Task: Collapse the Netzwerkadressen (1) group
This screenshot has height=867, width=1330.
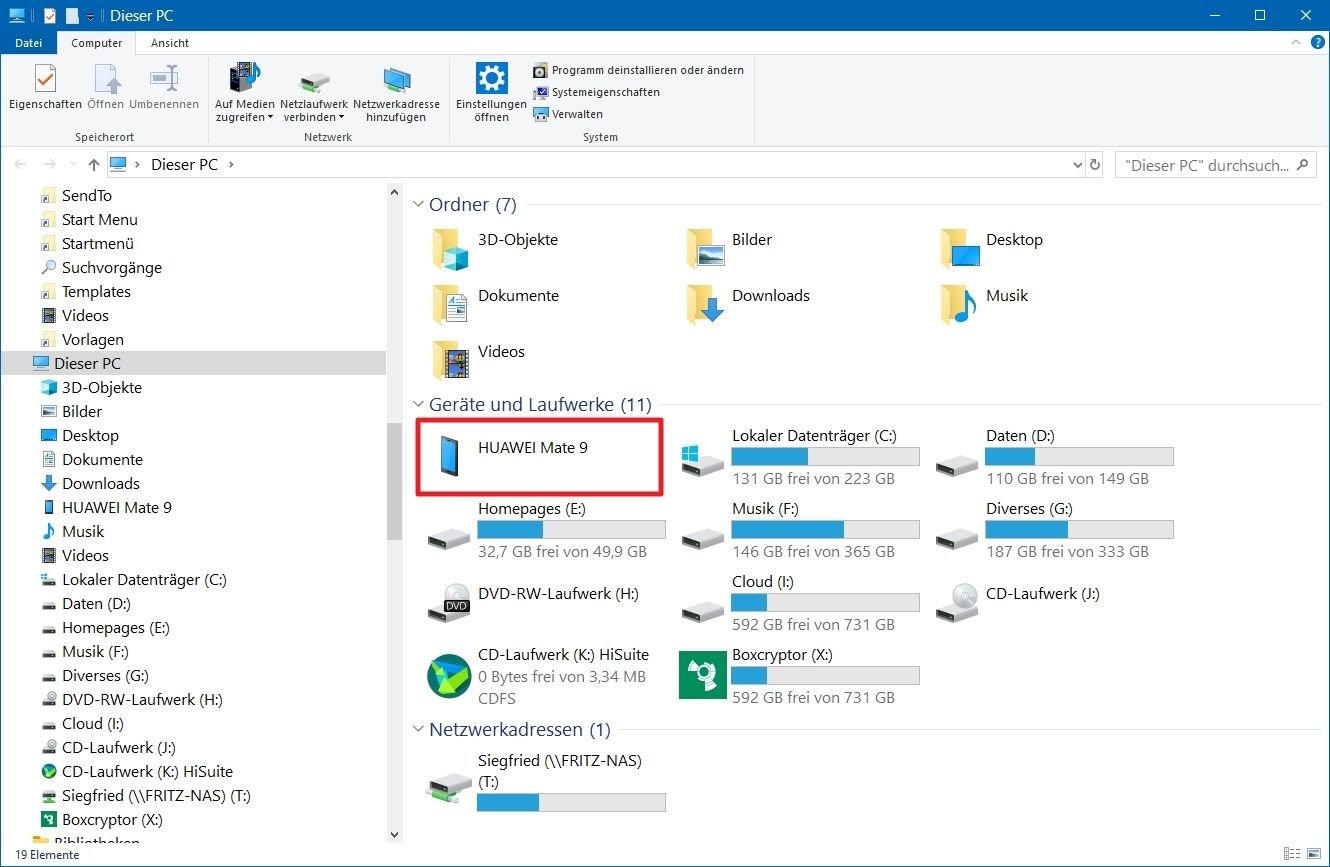Action: click(419, 730)
